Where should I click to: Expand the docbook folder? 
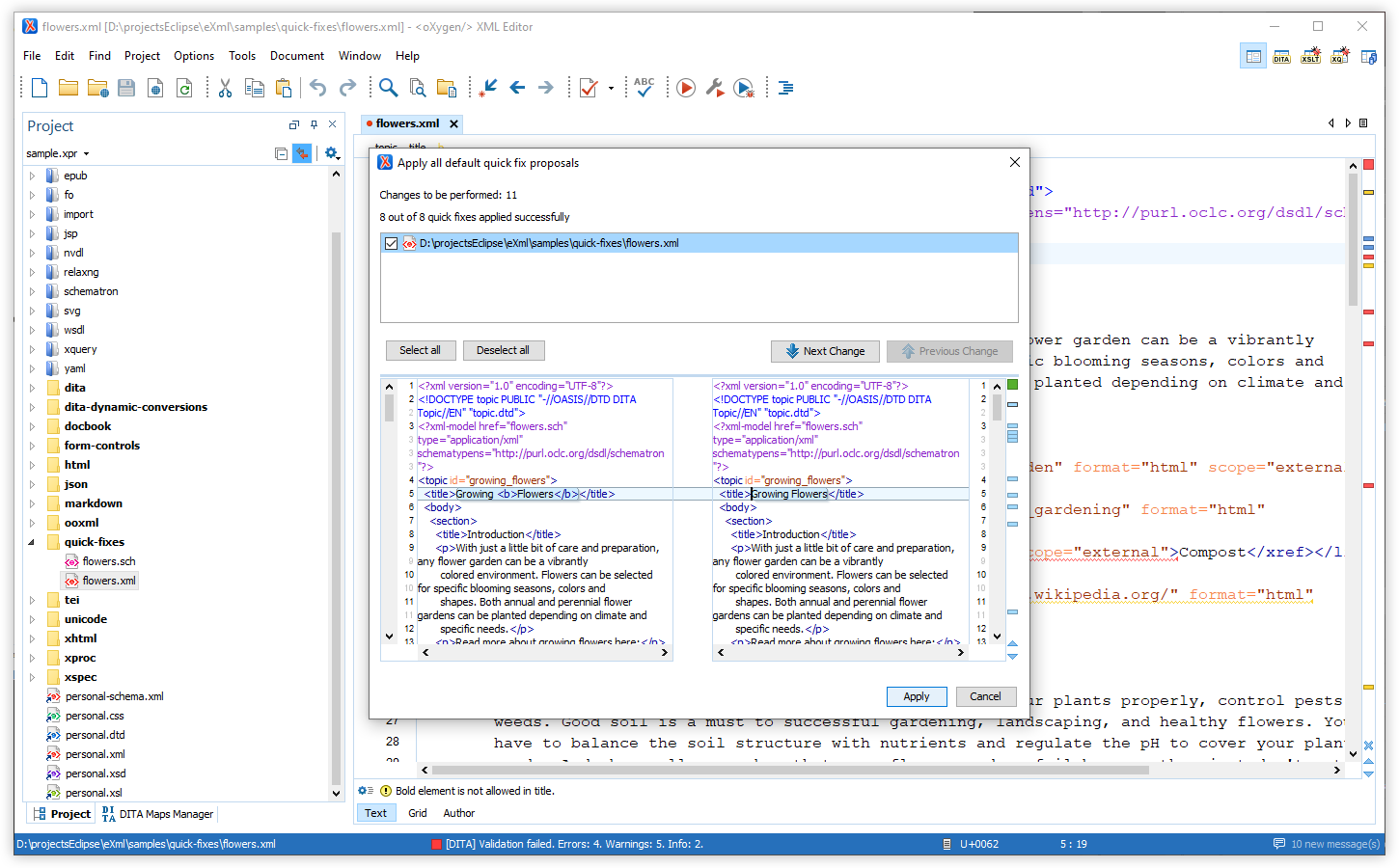pyautogui.click(x=32, y=426)
